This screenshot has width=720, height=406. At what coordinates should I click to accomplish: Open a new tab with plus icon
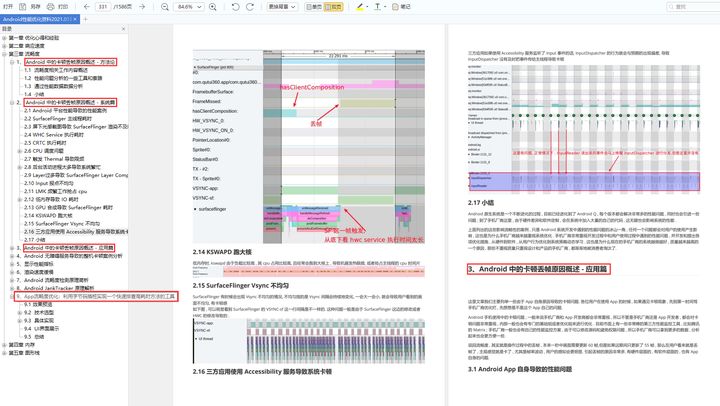85,19
